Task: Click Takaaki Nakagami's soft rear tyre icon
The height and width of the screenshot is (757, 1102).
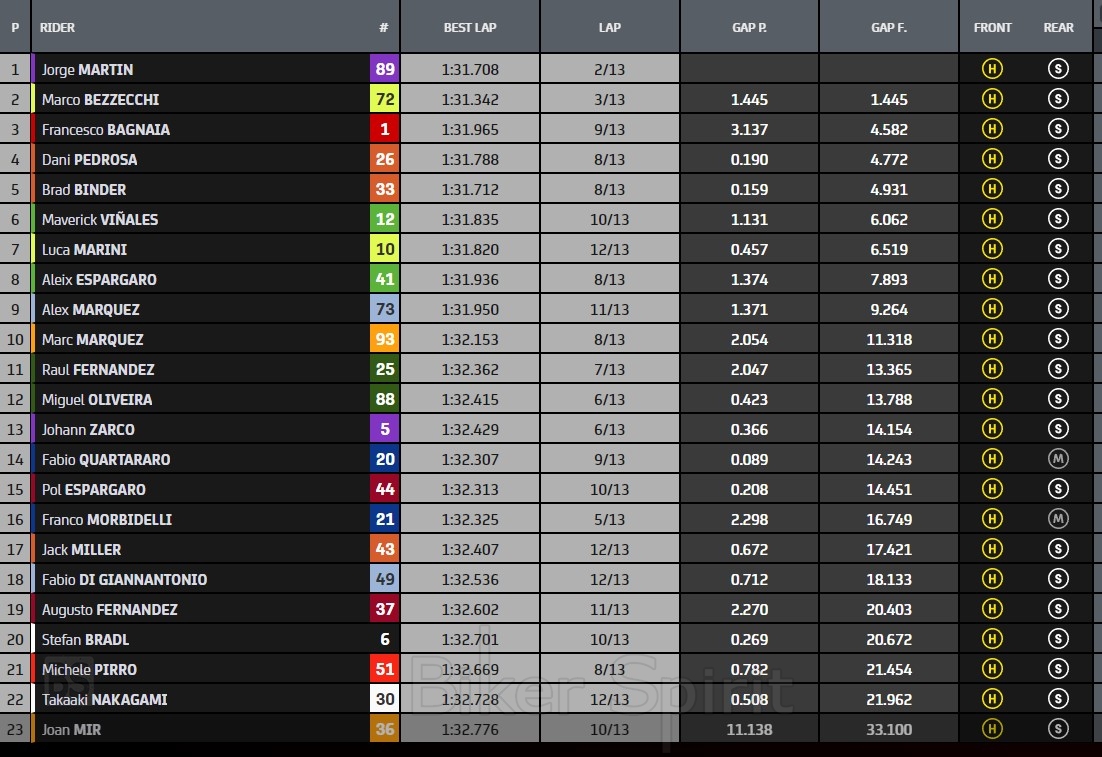Action: pos(1058,699)
